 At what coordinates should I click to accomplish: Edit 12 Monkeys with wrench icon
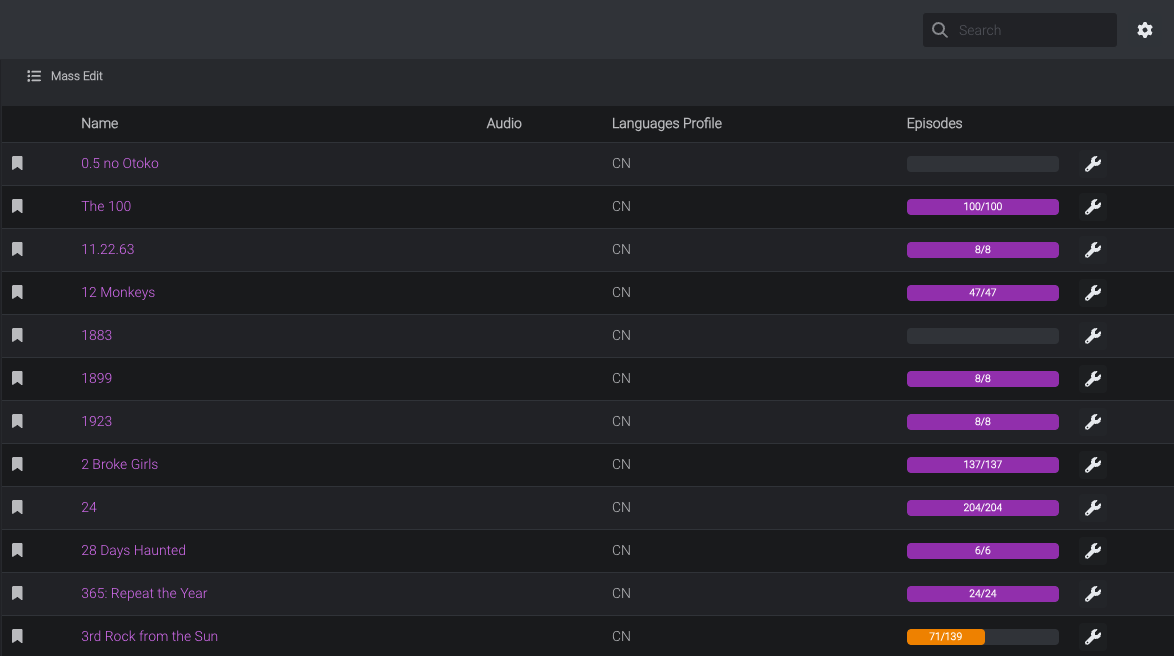1092,293
